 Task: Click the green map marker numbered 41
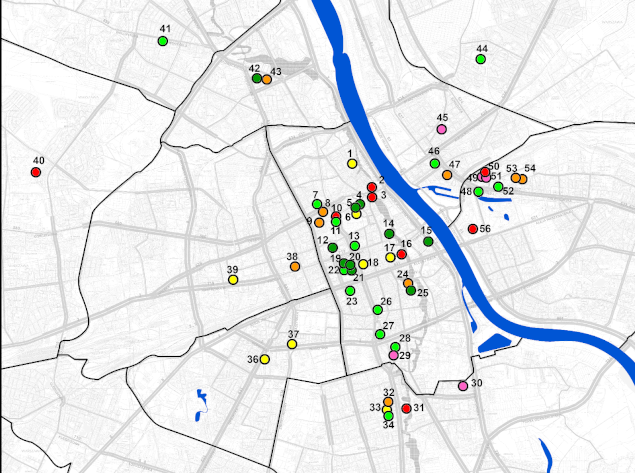162,41
